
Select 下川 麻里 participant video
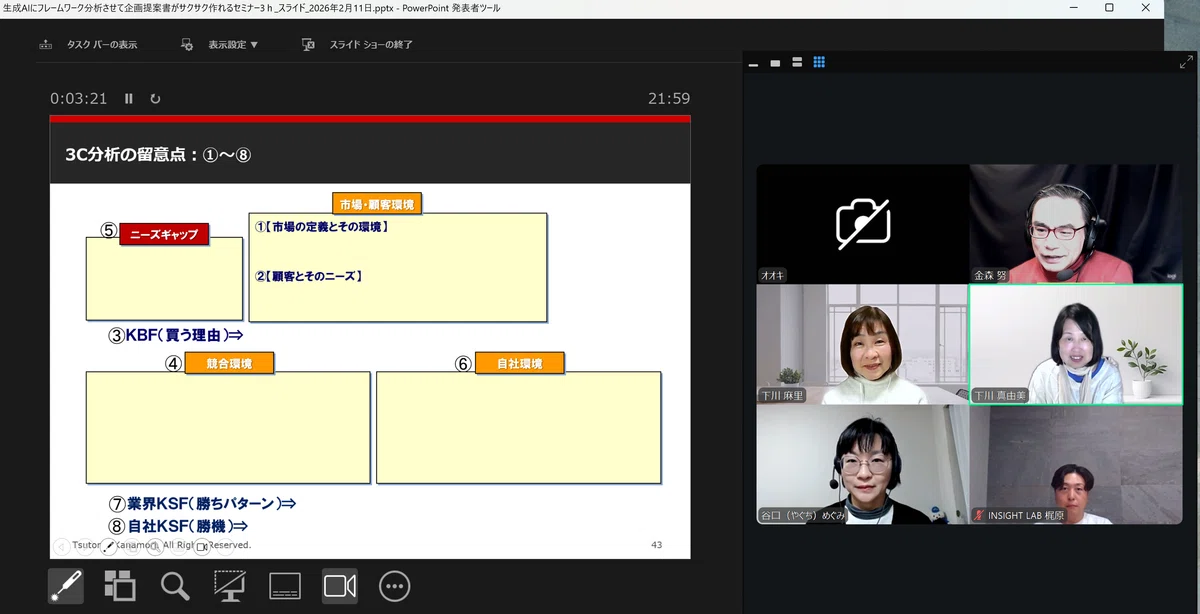(863, 344)
